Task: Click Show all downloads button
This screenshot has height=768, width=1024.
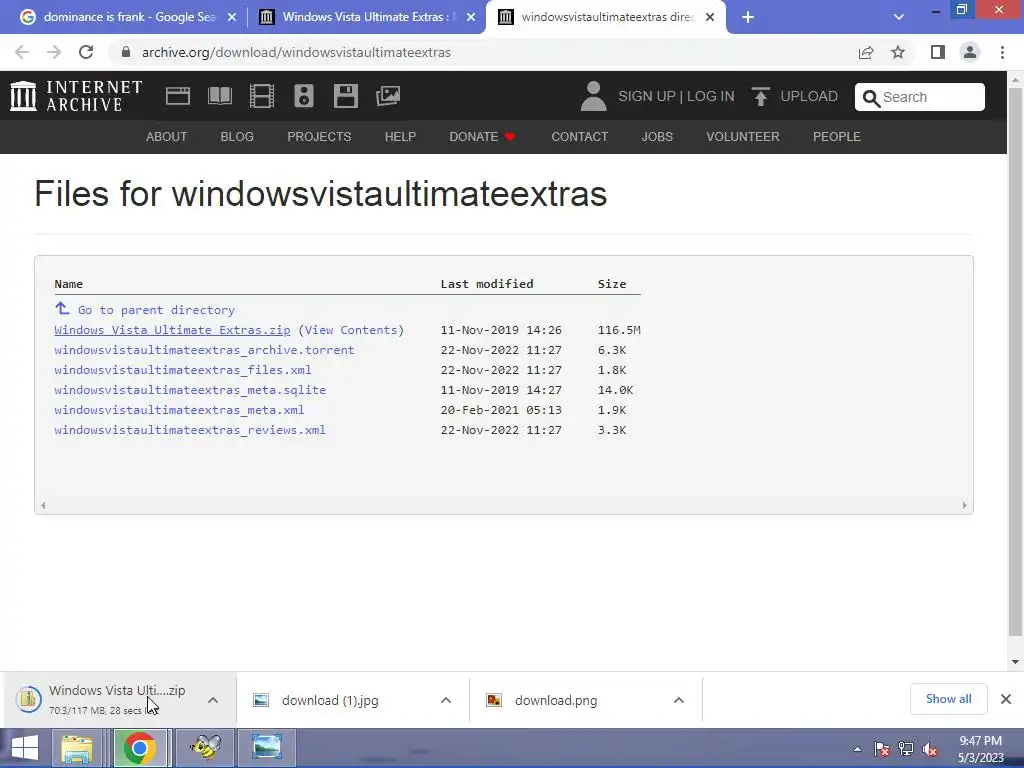Action: pyautogui.click(x=948, y=699)
